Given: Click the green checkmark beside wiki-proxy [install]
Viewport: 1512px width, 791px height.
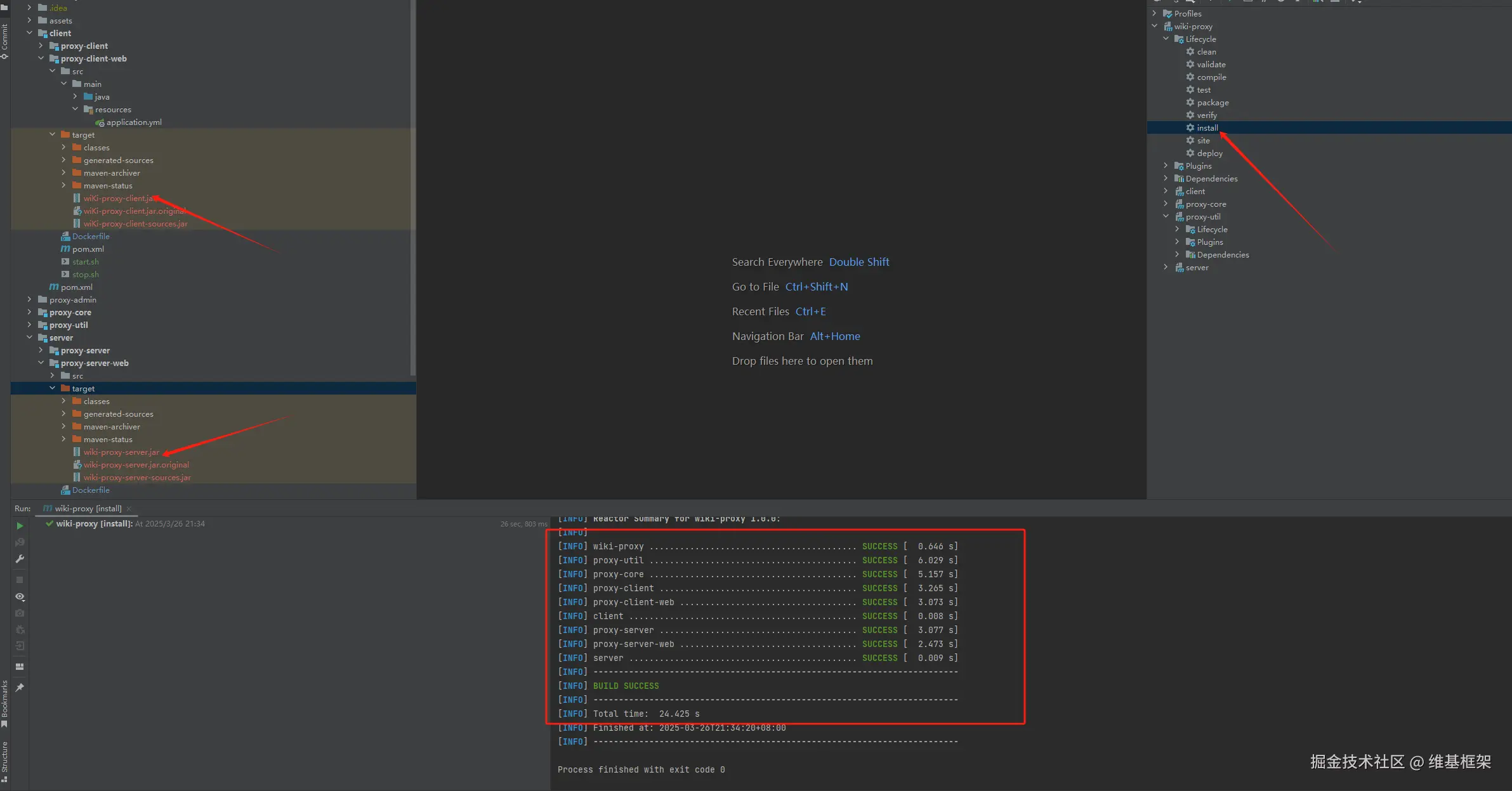Looking at the screenshot, I should (x=49, y=523).
